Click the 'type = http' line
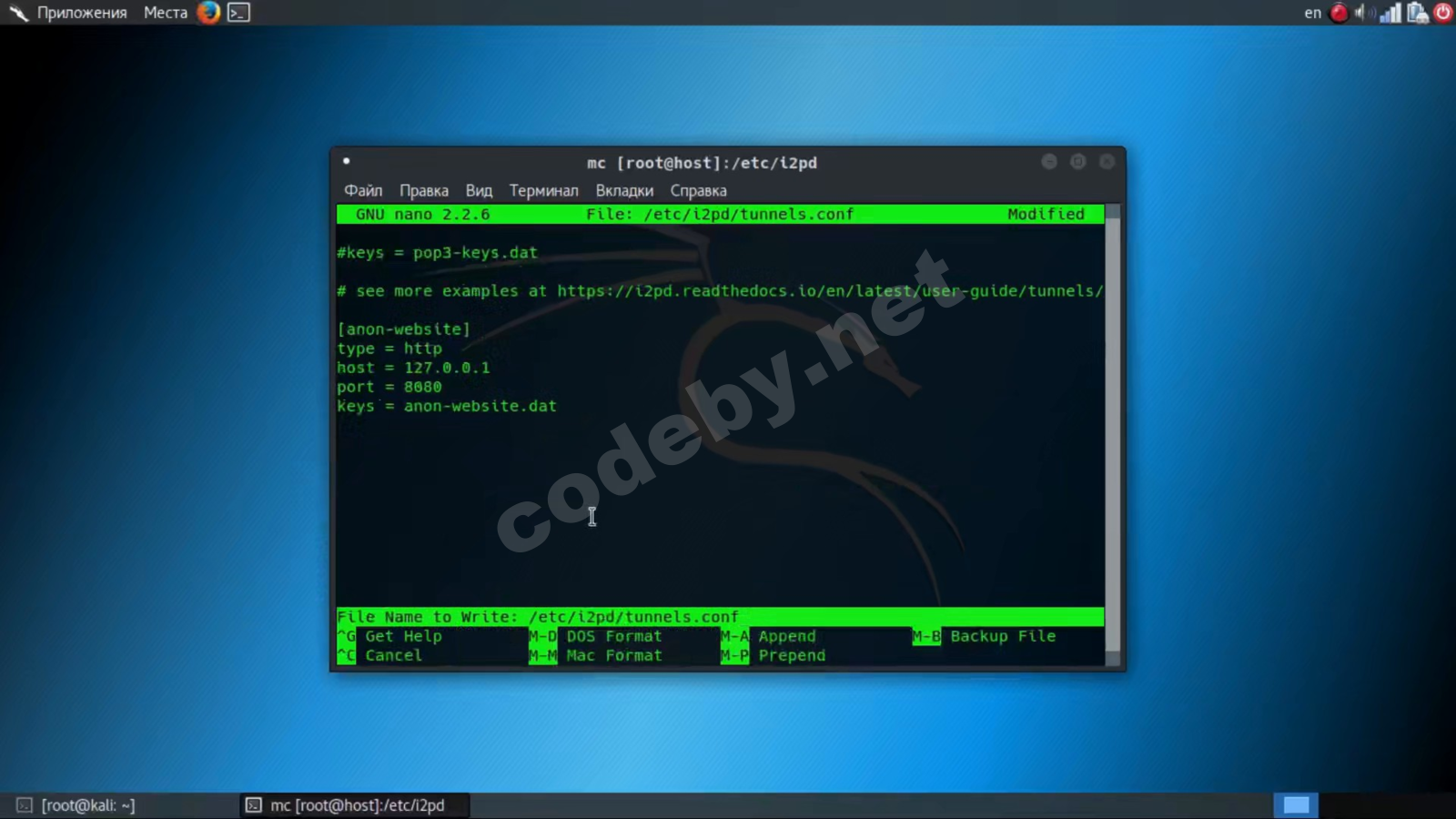The image size is (1456, 819). pyautogui.click(x=389, y=349)
